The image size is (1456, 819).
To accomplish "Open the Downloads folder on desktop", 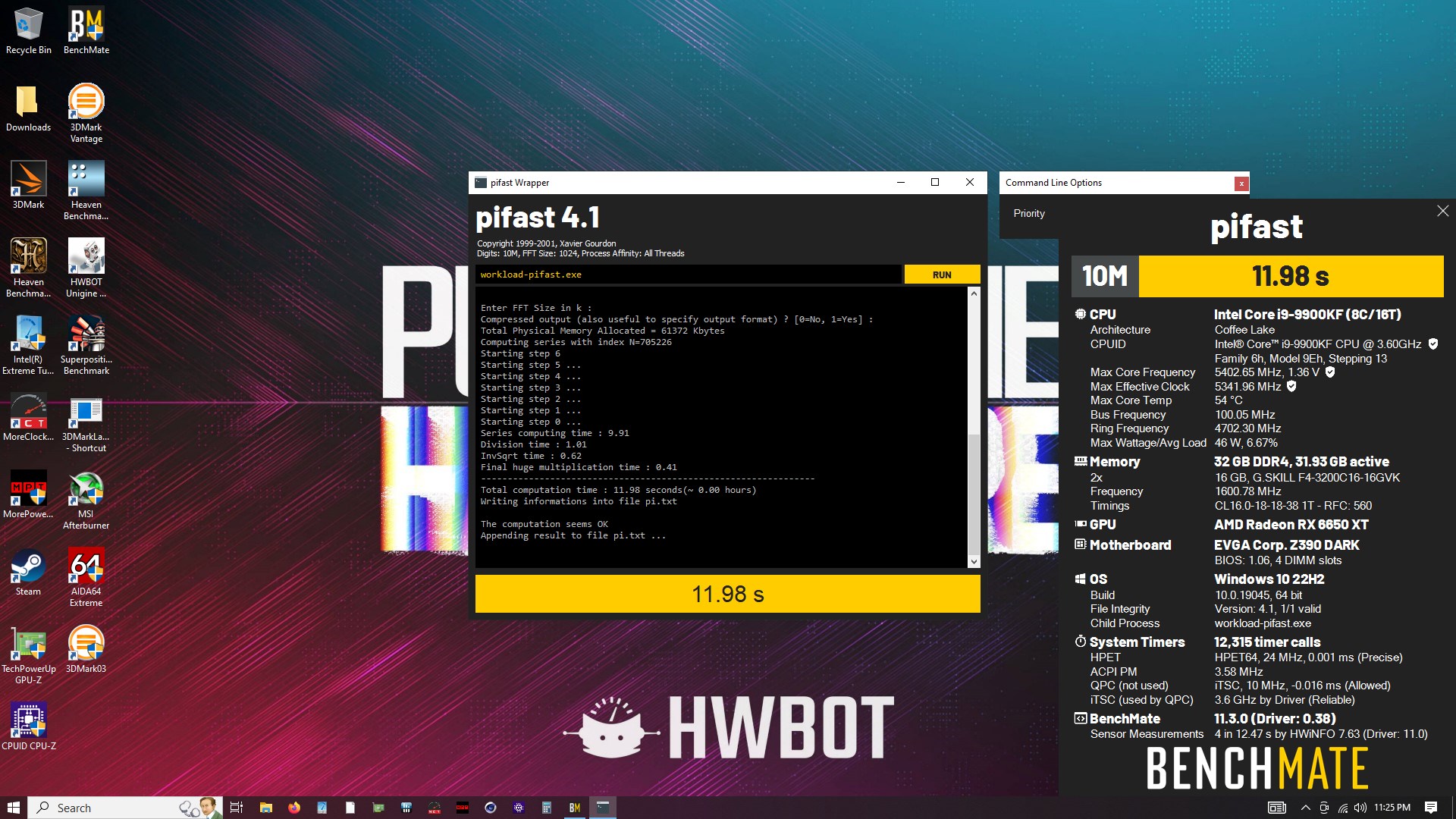I will (29, 109).
